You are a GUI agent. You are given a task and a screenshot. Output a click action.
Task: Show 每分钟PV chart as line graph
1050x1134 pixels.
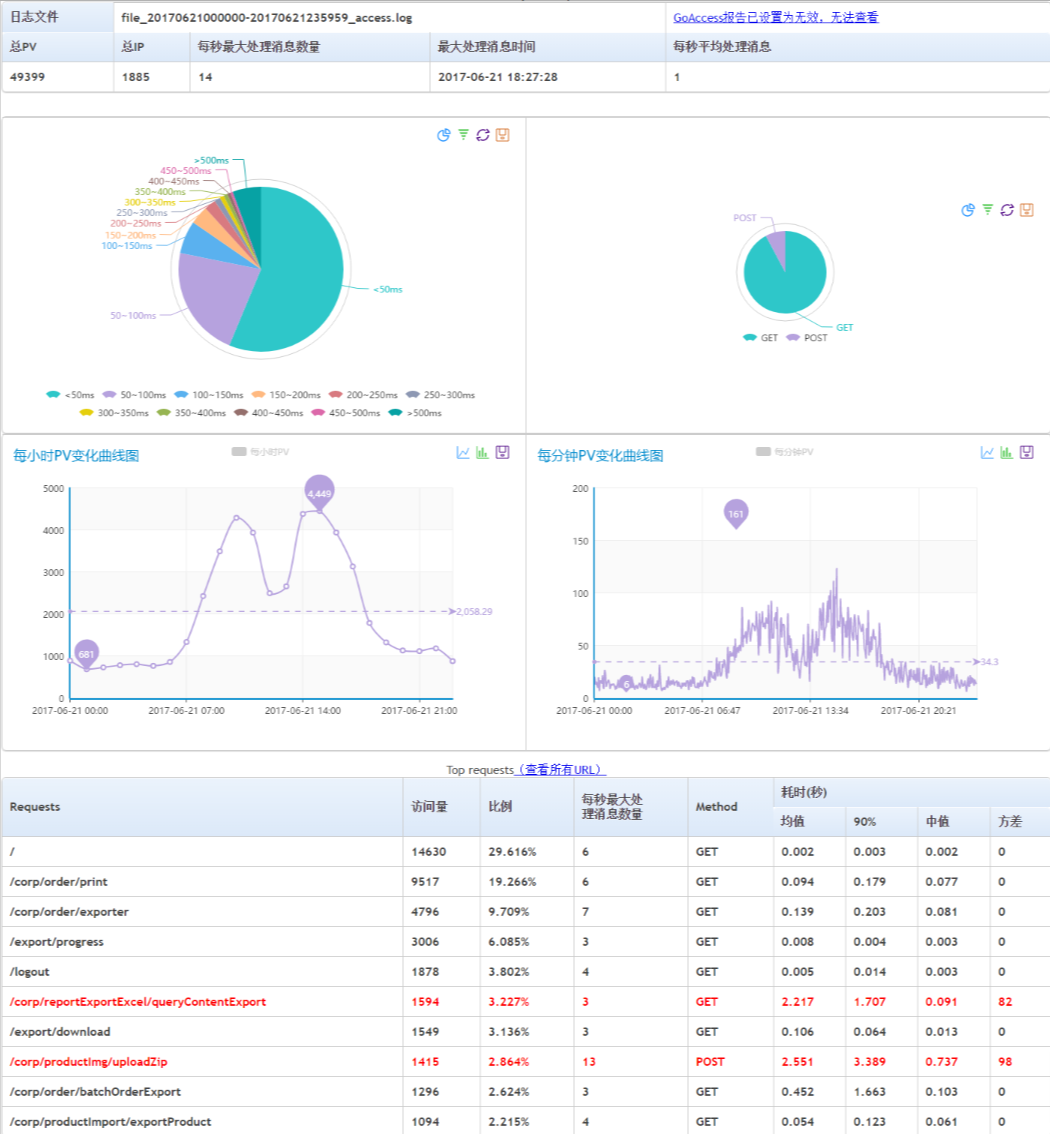(988, 453)
